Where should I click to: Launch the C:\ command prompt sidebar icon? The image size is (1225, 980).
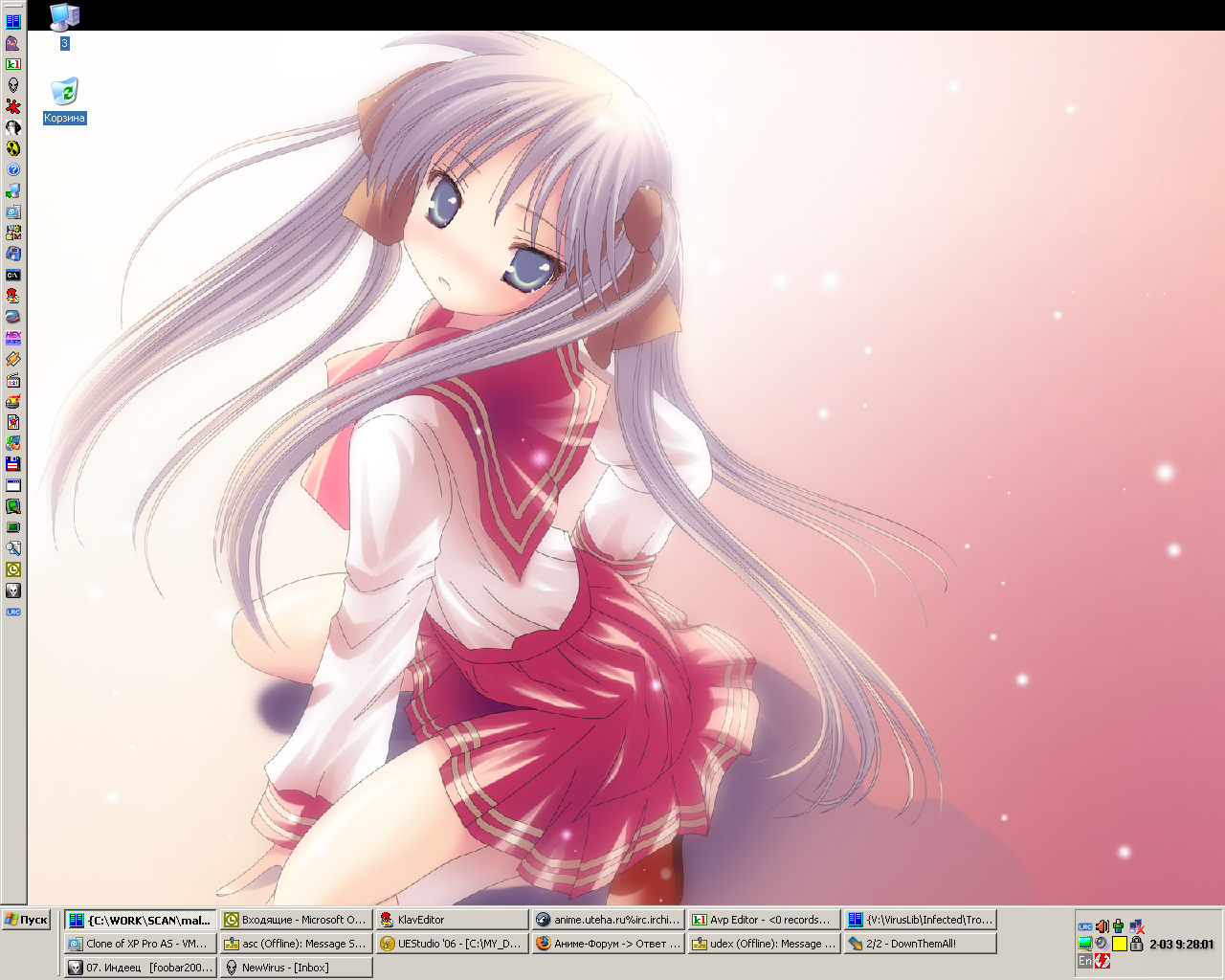[13, 275]
